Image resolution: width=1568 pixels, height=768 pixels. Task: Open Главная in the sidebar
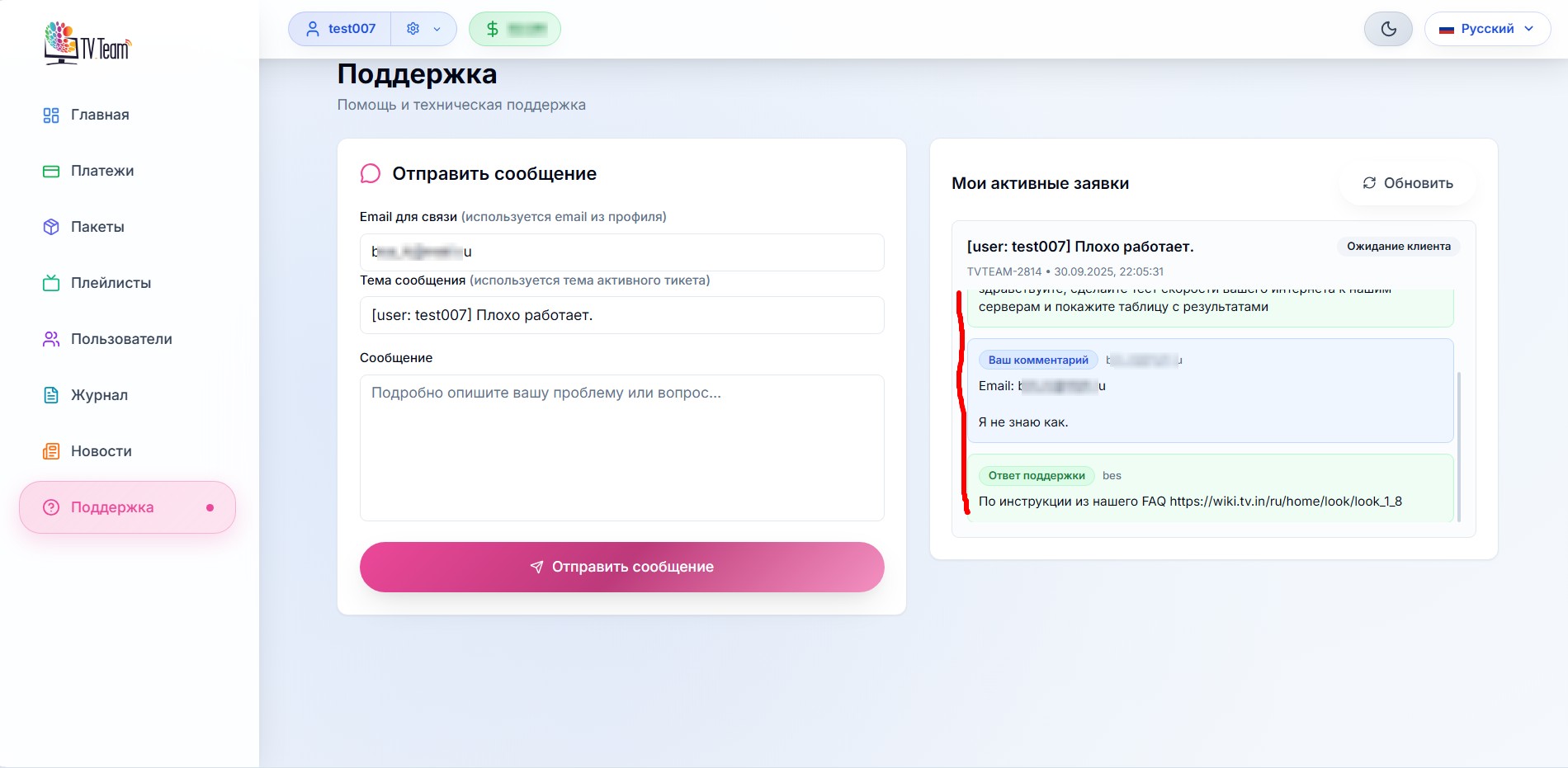pyautogui.click(x=100, y=115)
